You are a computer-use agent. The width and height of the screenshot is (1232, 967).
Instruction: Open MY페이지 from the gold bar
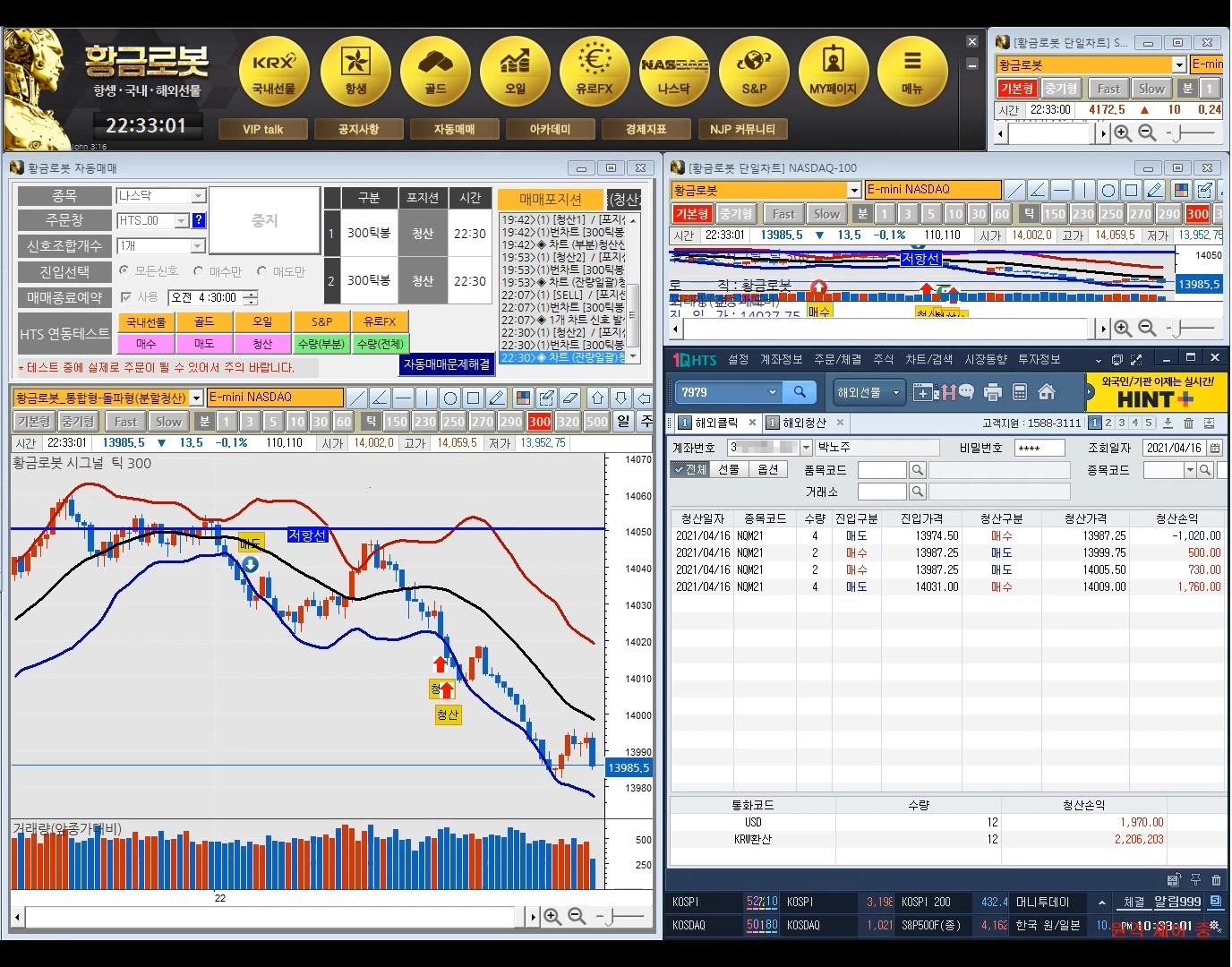(834, 72)
